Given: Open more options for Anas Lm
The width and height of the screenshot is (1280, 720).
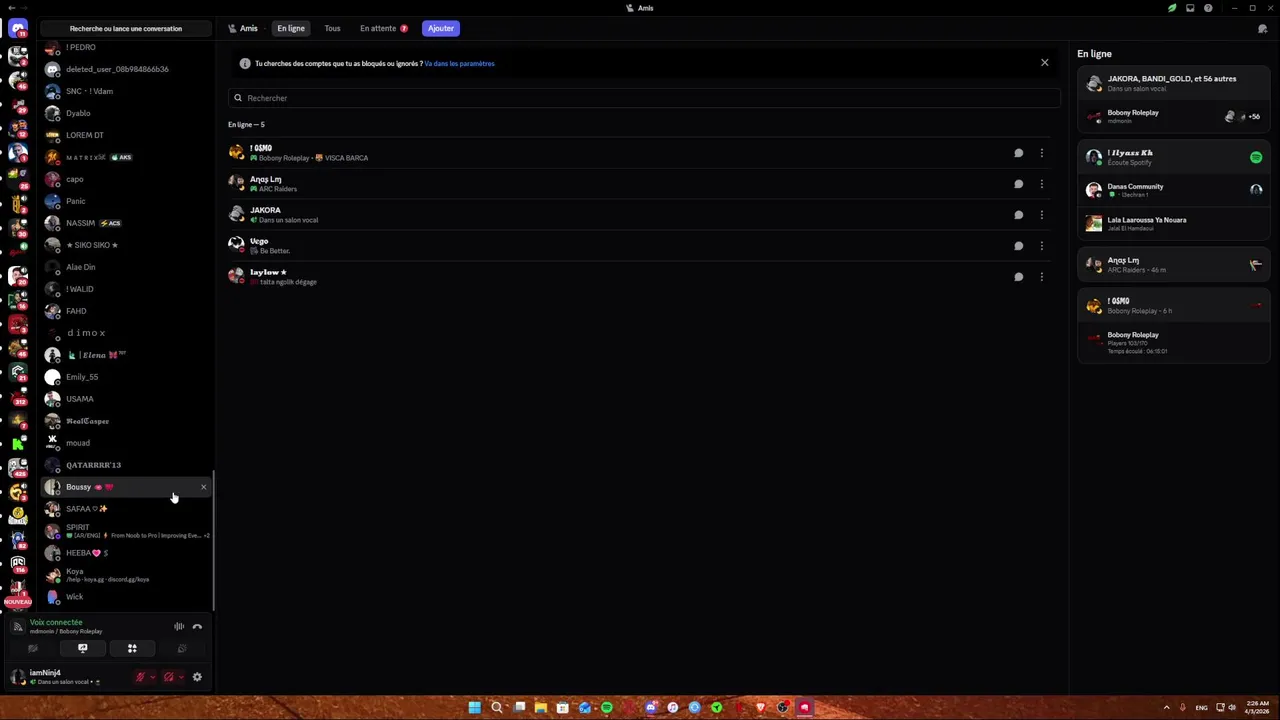Looking at the screenshot, I should tap(1041, 184).
